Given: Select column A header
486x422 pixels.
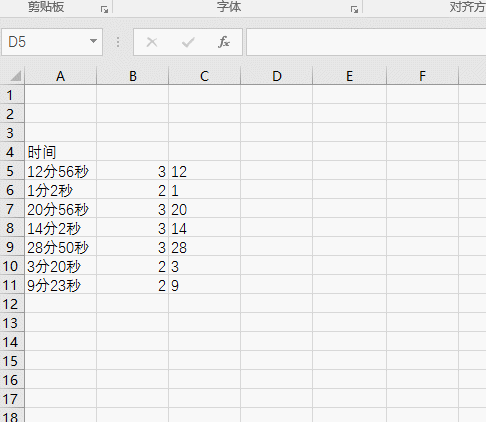Looking at the screenshot, I should (x=60, y=76).
